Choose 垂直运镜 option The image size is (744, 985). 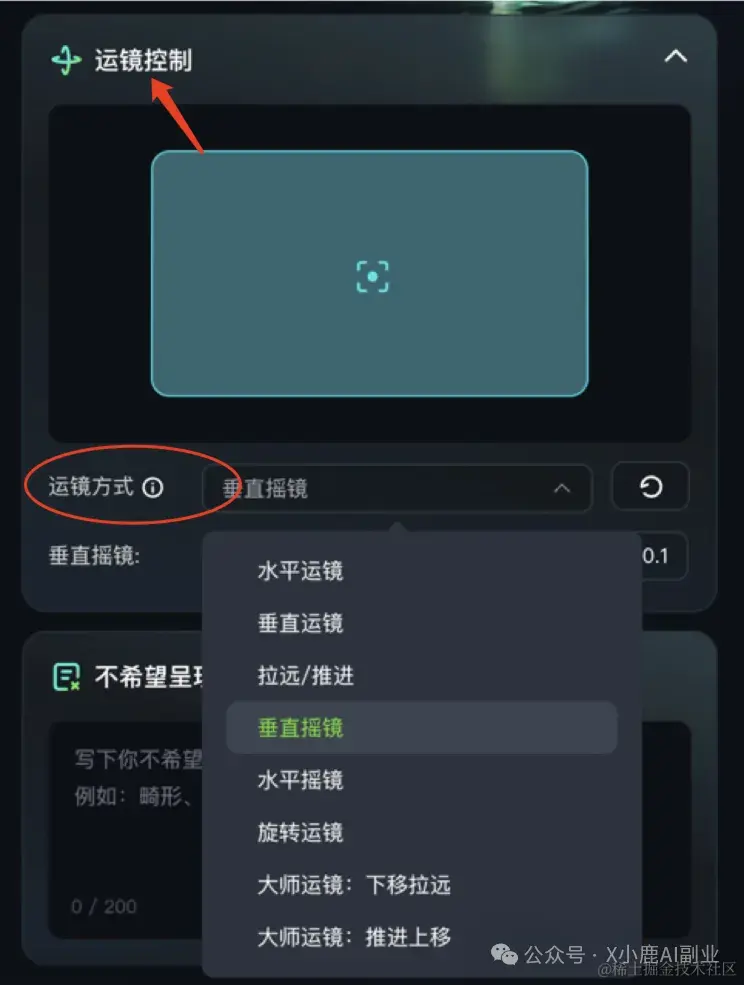coord(300,623)
